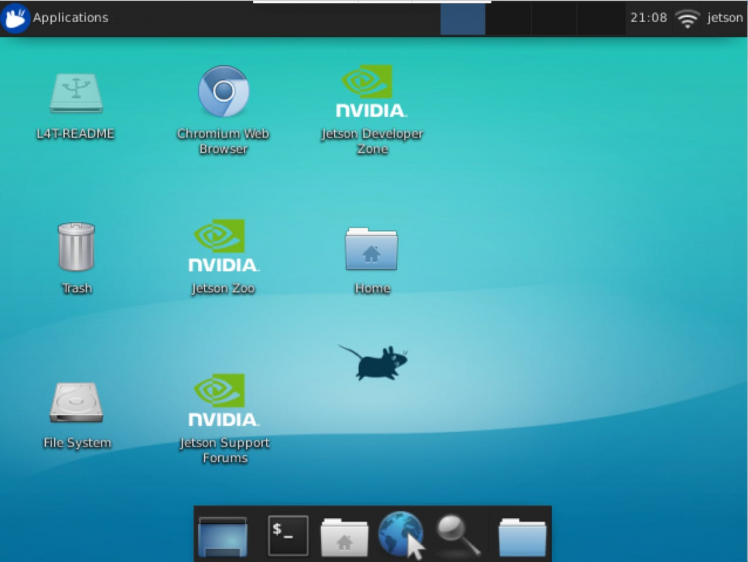Screen dimensions: 748x562
Task: Open the folder icon in dock
Action: 522,537
